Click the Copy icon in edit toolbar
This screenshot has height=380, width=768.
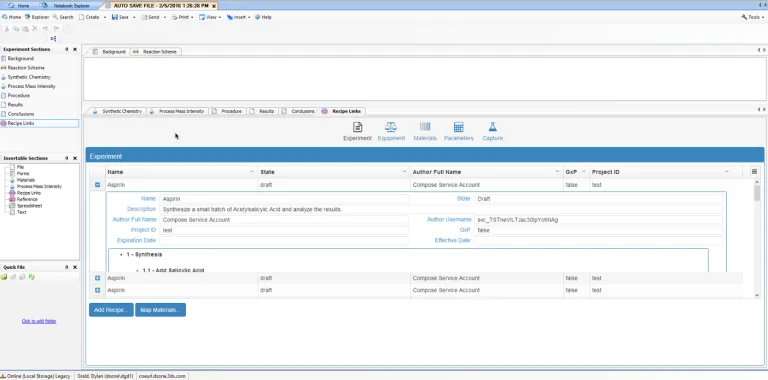(x=16, y=29)
